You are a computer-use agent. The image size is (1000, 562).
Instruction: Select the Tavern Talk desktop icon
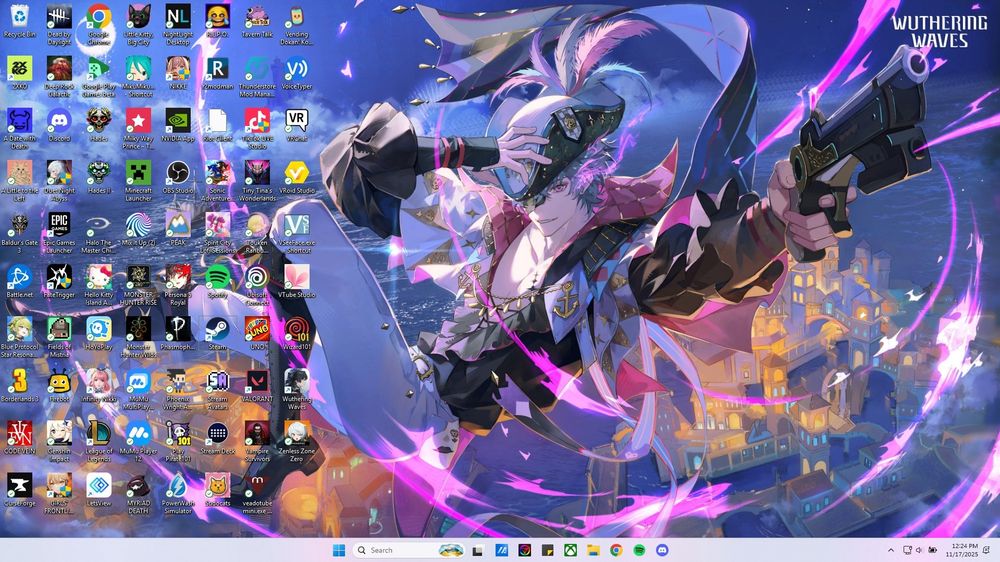(257, 21)
